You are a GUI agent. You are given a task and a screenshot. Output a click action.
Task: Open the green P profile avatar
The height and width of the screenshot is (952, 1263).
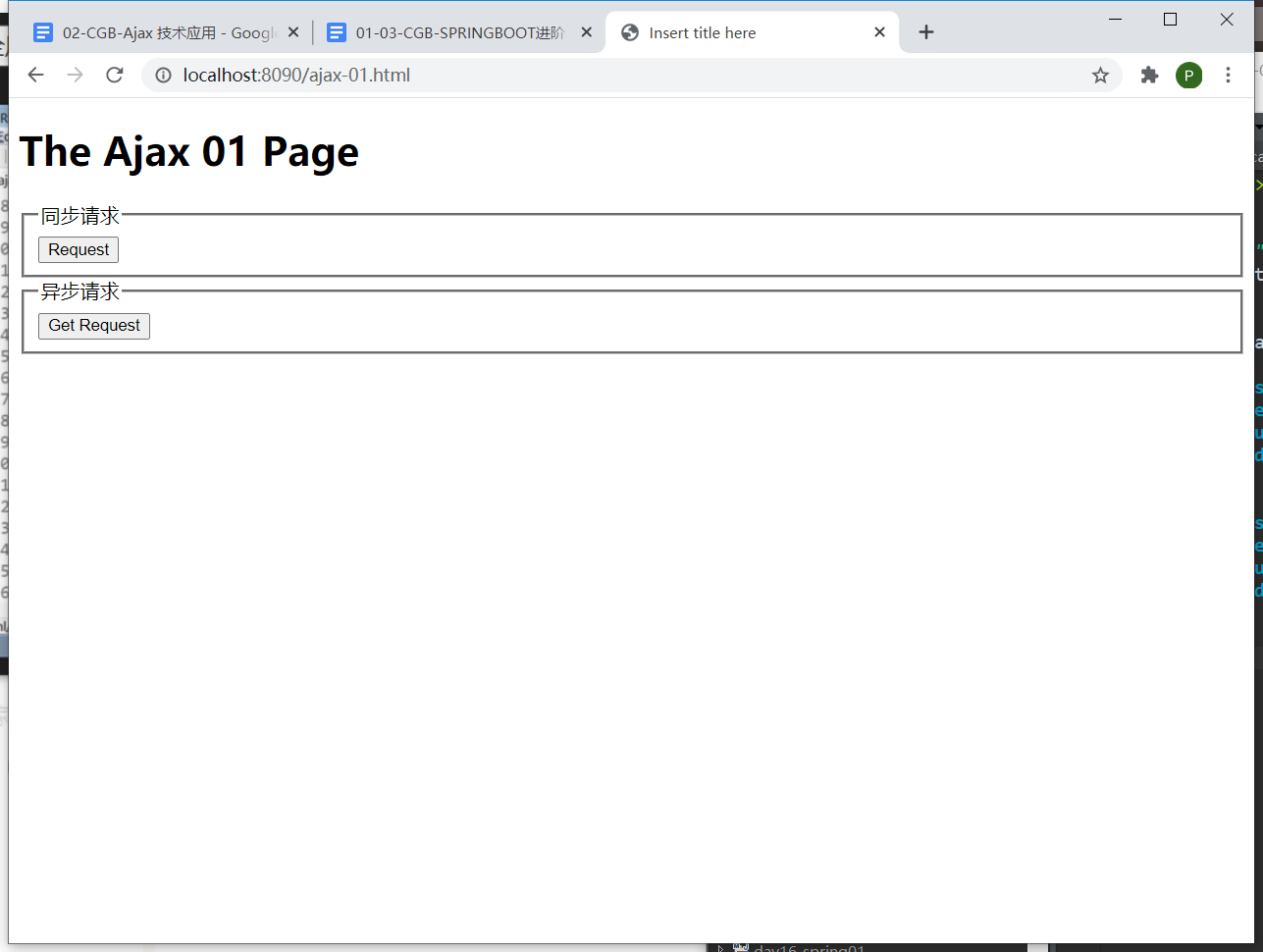(1188, 75)
